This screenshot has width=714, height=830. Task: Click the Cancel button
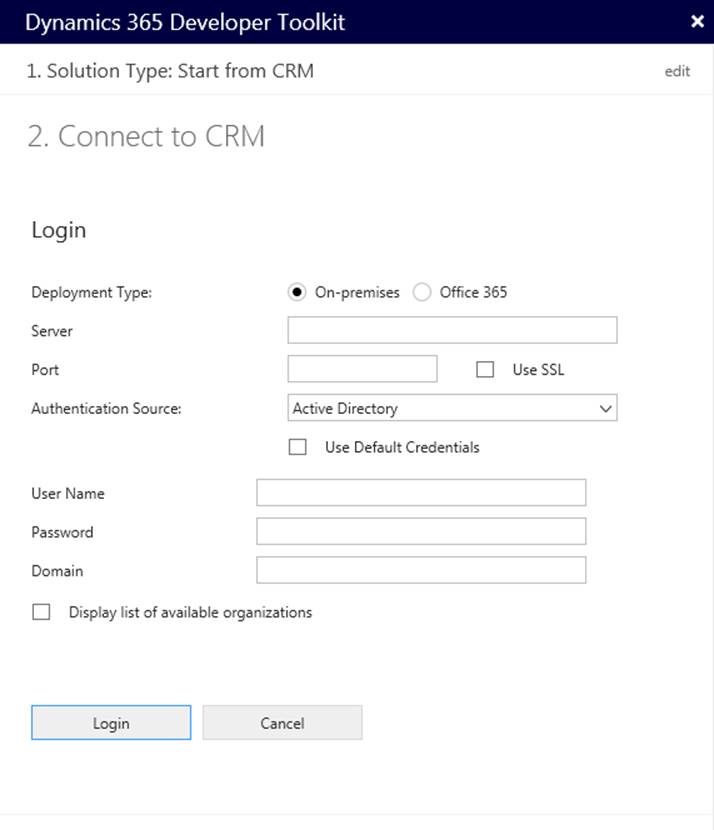click(x=282, y=723)
